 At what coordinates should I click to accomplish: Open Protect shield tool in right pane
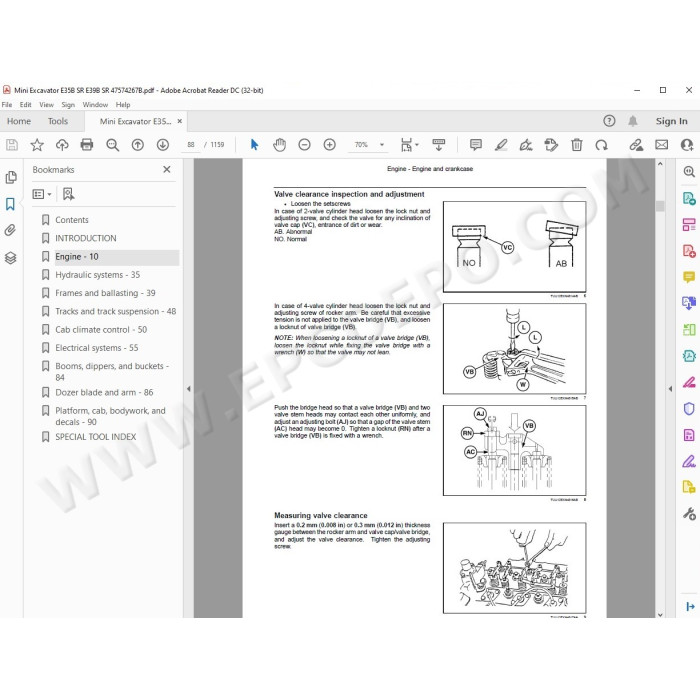tap(689, 408)
